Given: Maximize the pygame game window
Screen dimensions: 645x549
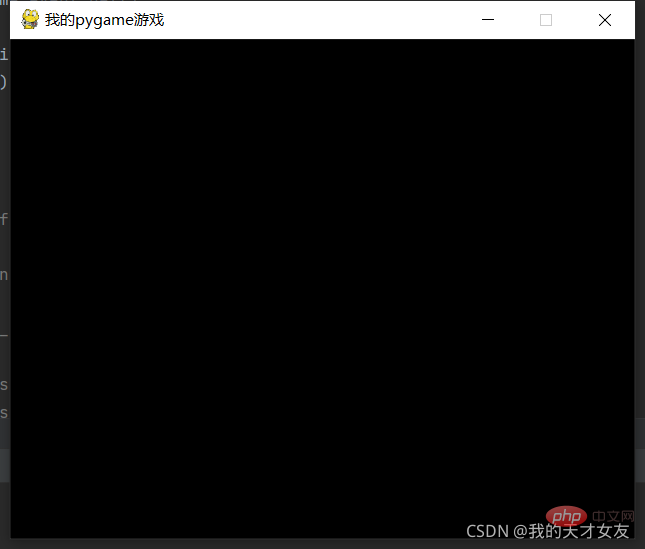Looking at the screenshot, I should [546, 20].
